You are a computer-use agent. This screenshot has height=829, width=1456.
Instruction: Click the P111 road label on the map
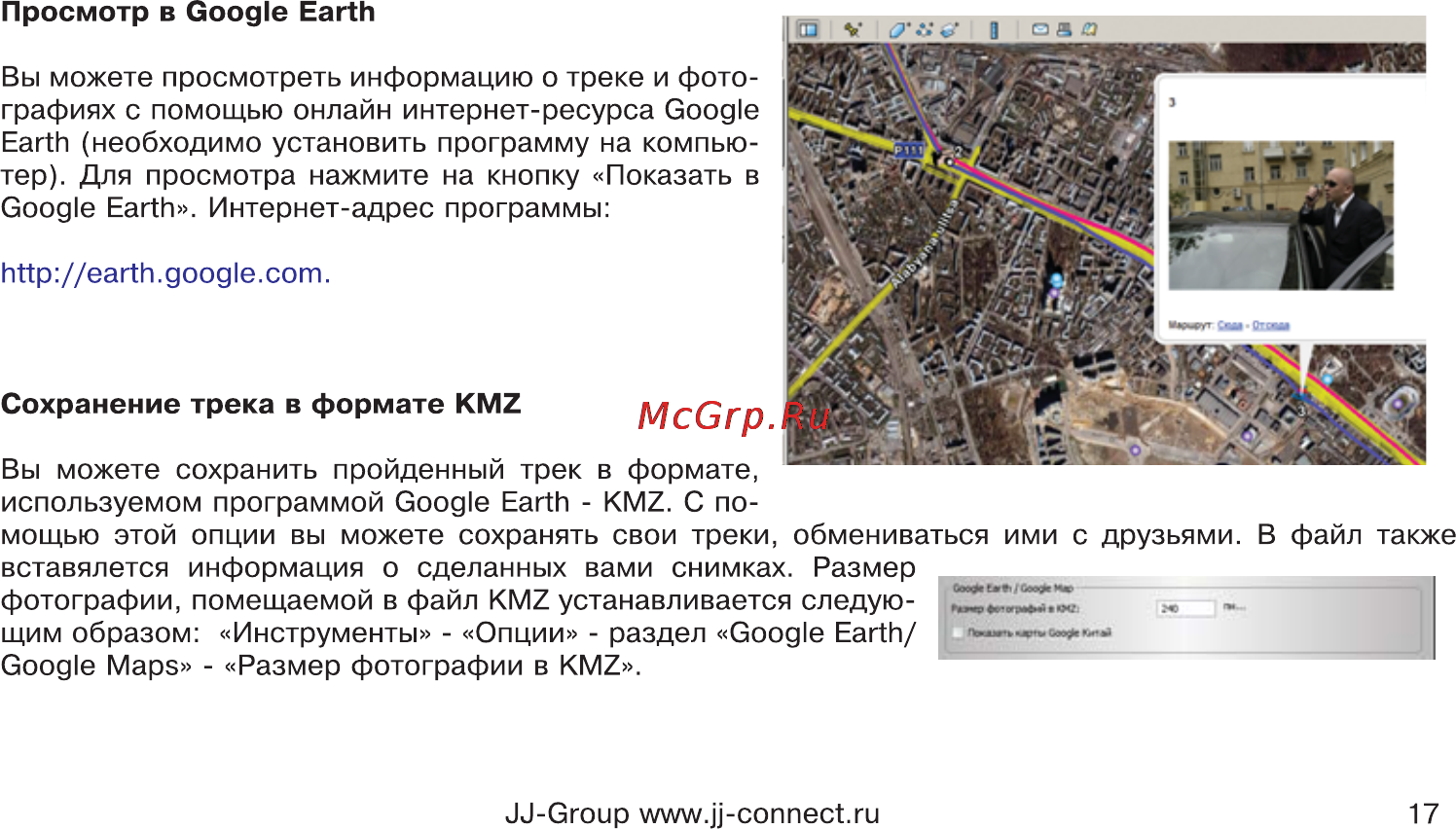tap(909, 150)
